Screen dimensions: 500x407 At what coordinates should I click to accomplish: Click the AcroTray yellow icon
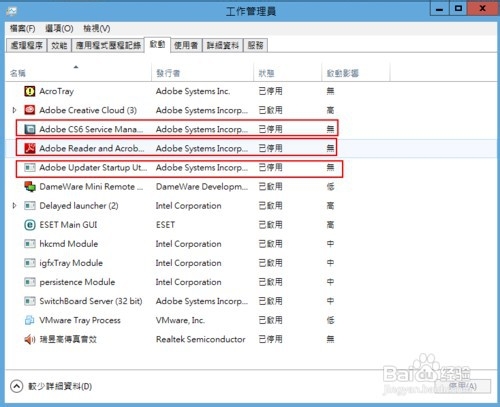30,91
